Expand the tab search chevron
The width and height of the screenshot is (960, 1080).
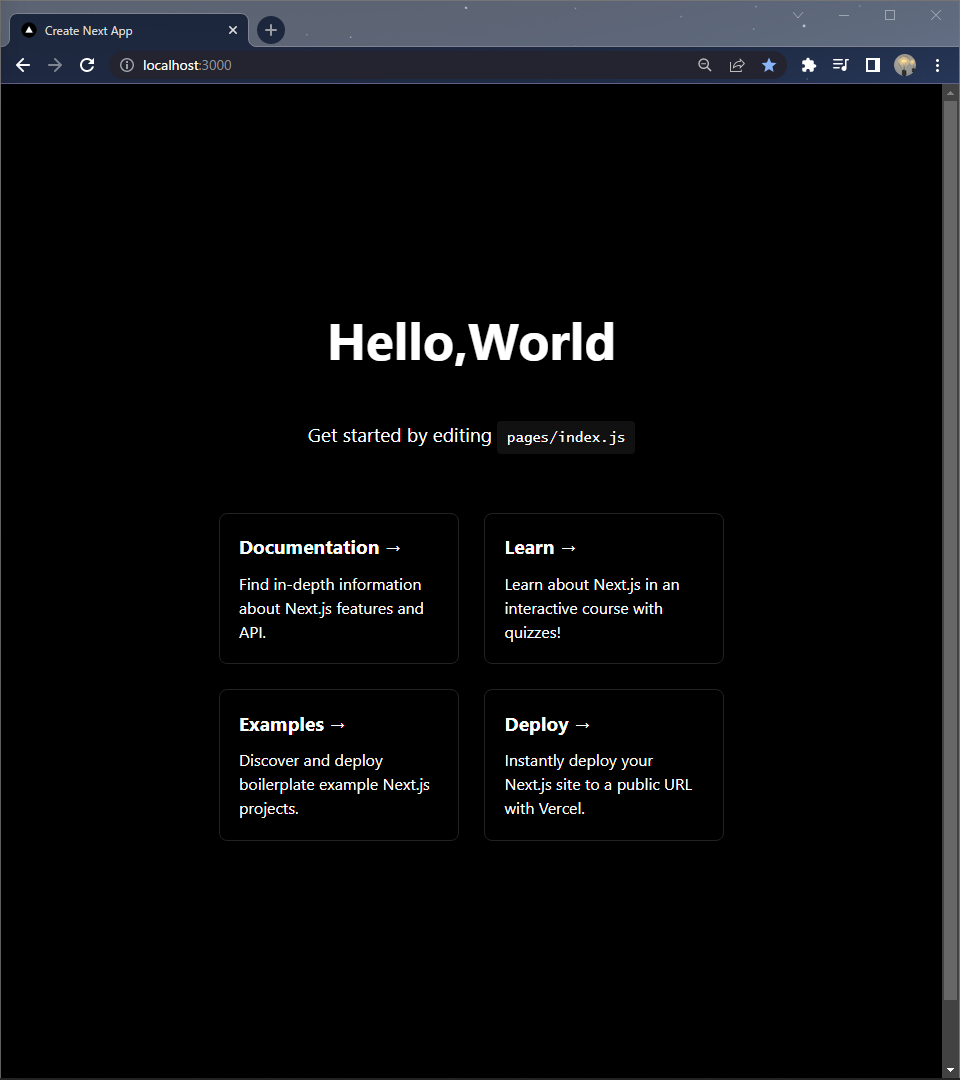tap(798, 15)
